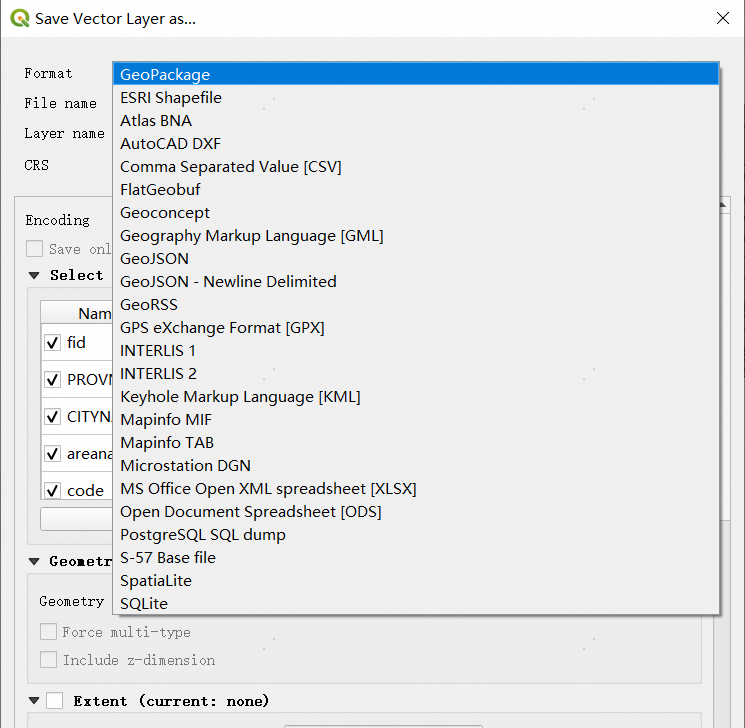Uncheck the fid field checkbox
This screenshot has height=728, width=745.
(x=53, y=343)
